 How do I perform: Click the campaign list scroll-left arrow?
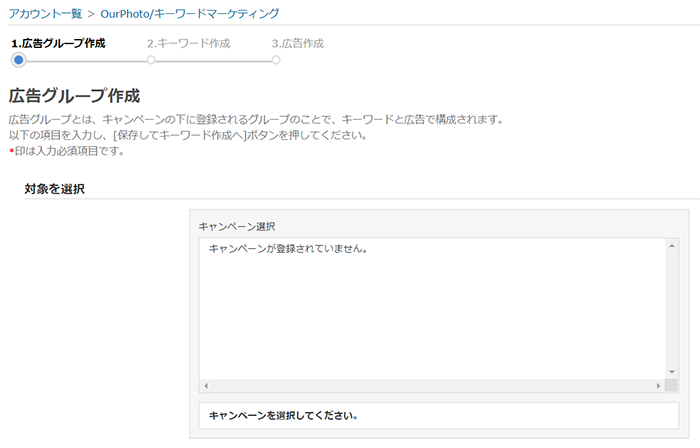pos(206,386)
